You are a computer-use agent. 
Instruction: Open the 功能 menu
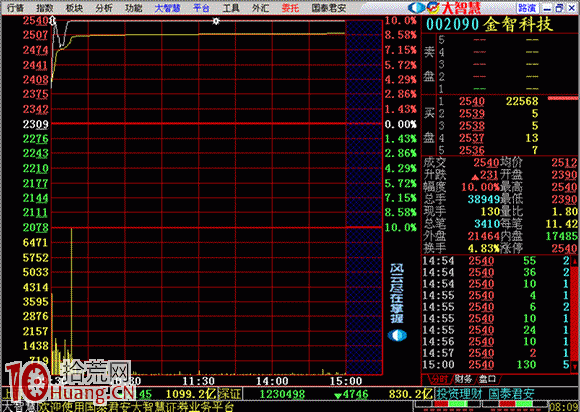[133, 8]
